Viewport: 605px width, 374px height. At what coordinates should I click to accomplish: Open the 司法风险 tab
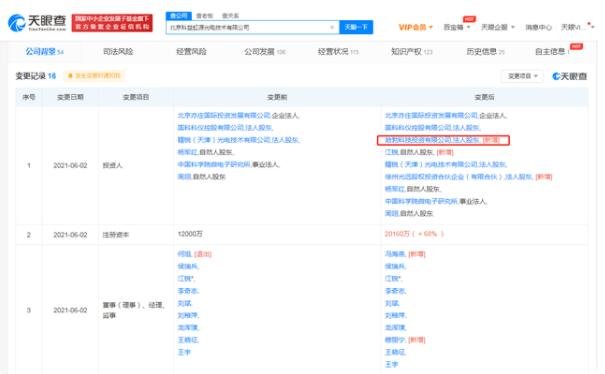[118, 51]
